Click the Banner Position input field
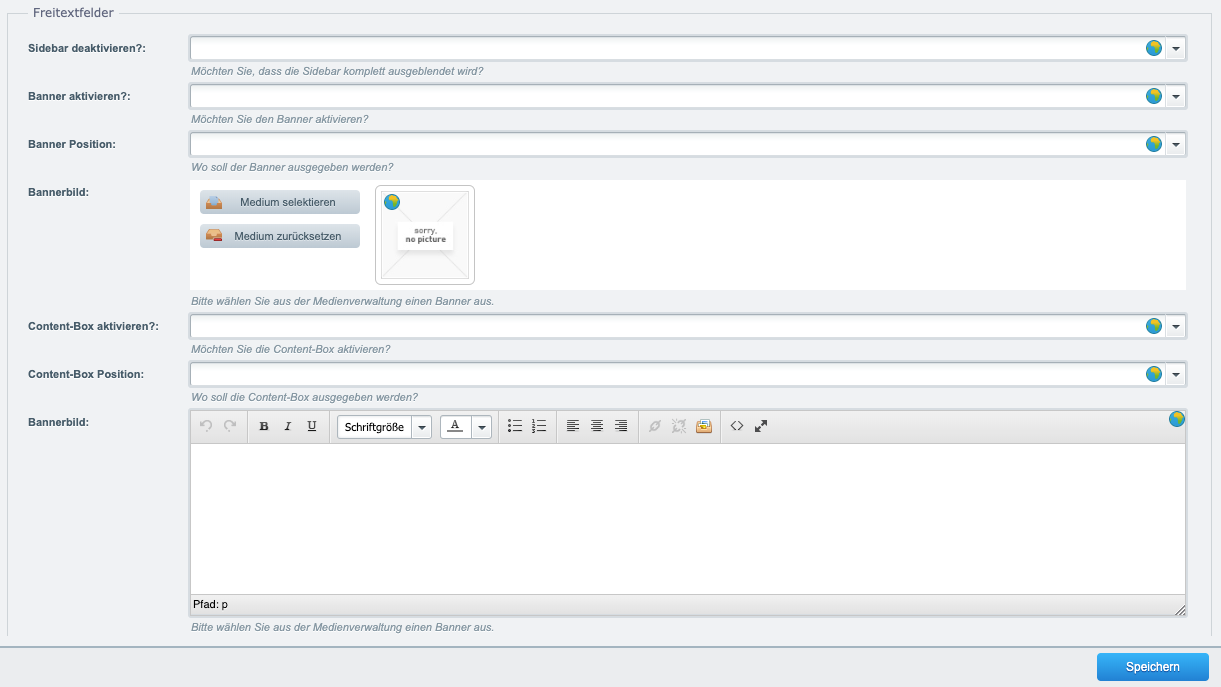The width and height of the screenshot is (1221, 687). [678, 144]
